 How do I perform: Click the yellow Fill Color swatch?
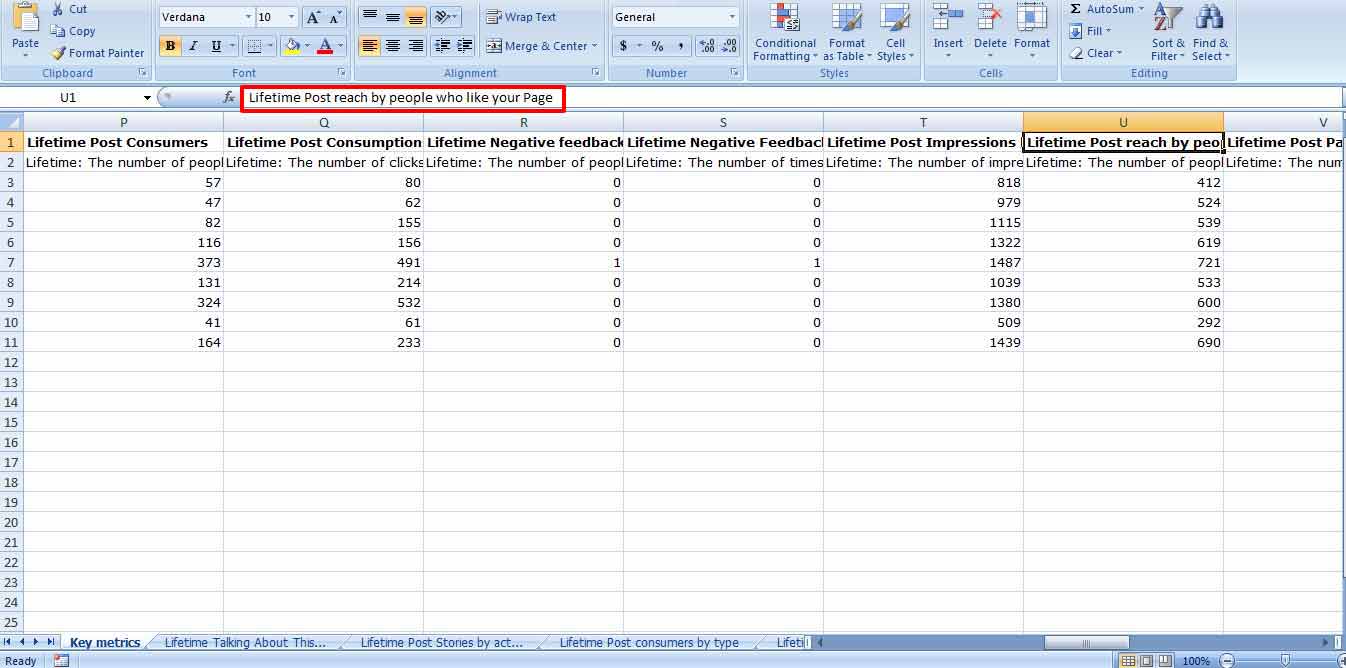[x=292, y=46]
